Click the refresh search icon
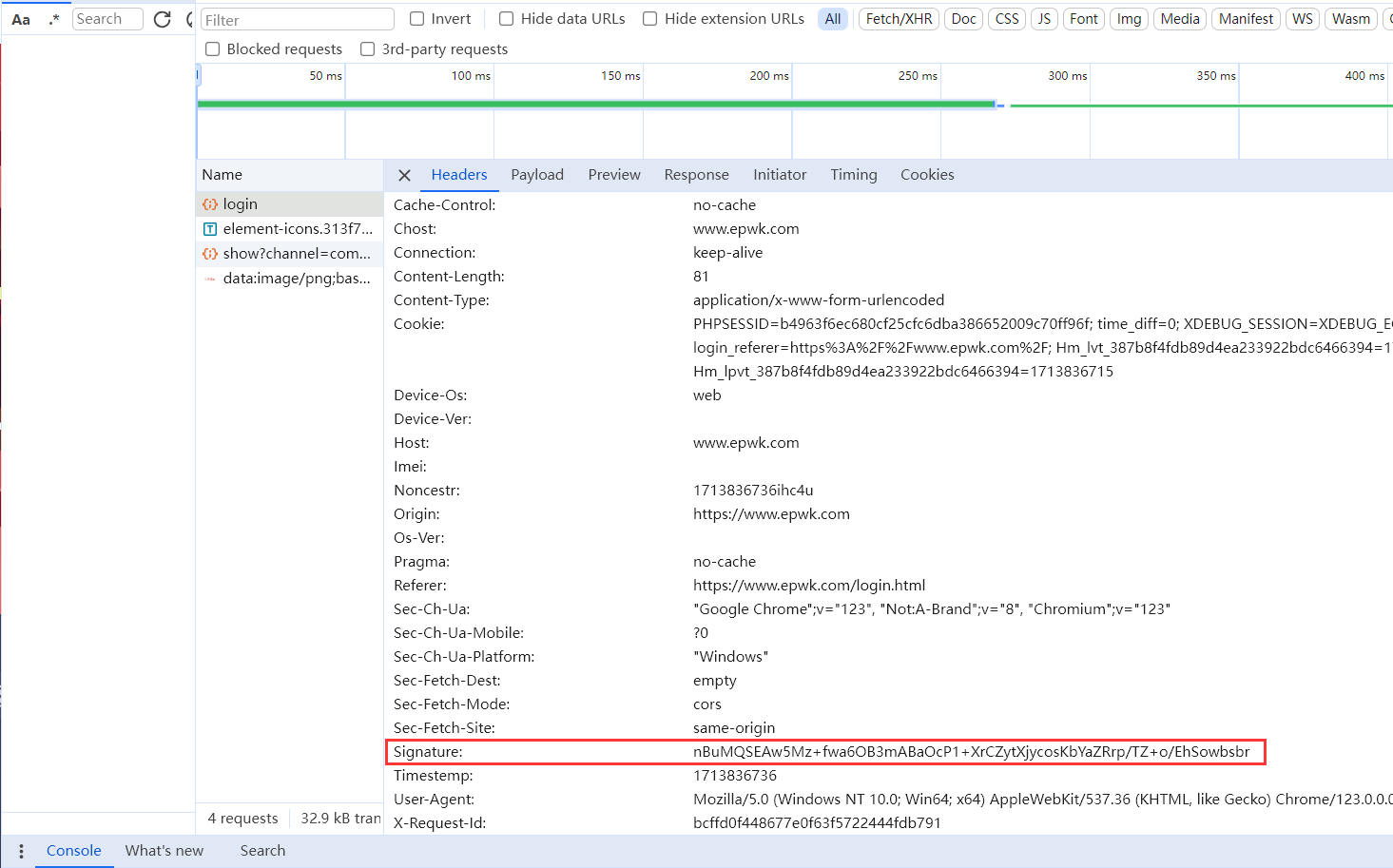Image resolution: width=1393 pixels, height=868 pixels. click(x=163, y=19)
